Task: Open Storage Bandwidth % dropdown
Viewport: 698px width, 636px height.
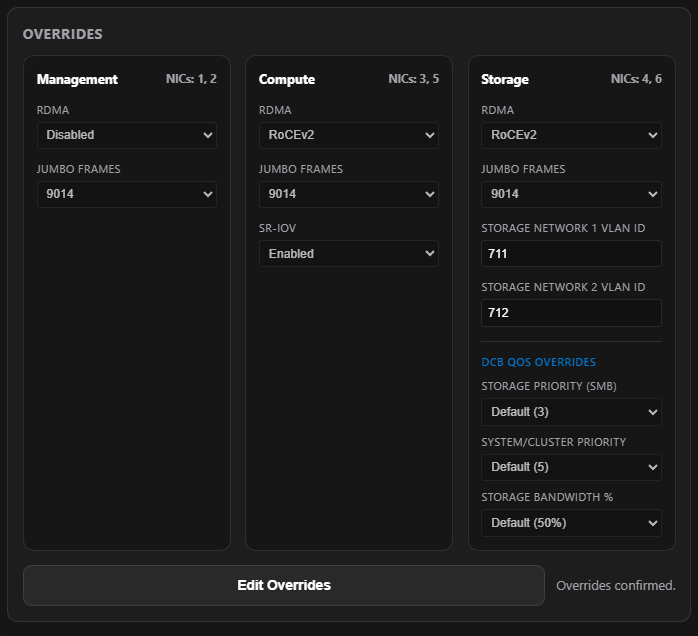Action: pyautogui.click(x=571, y=523)
